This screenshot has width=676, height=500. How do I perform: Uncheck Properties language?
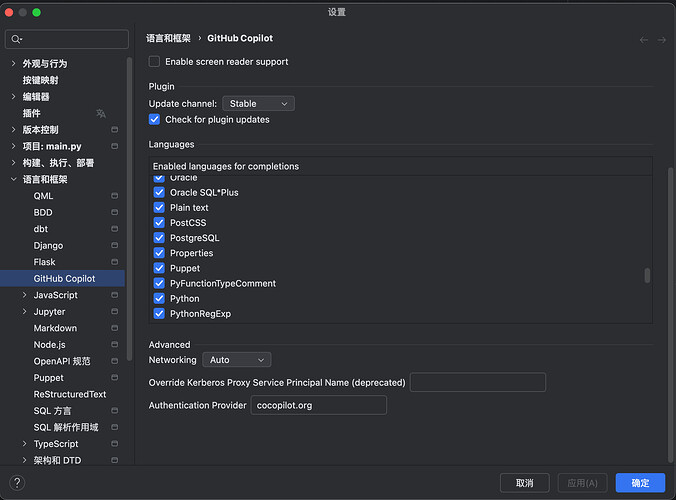click(x=159, y=253)
